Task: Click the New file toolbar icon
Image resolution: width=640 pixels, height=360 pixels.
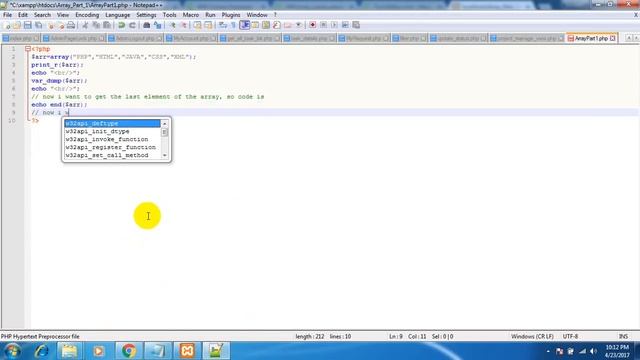Action: (7, 25)
